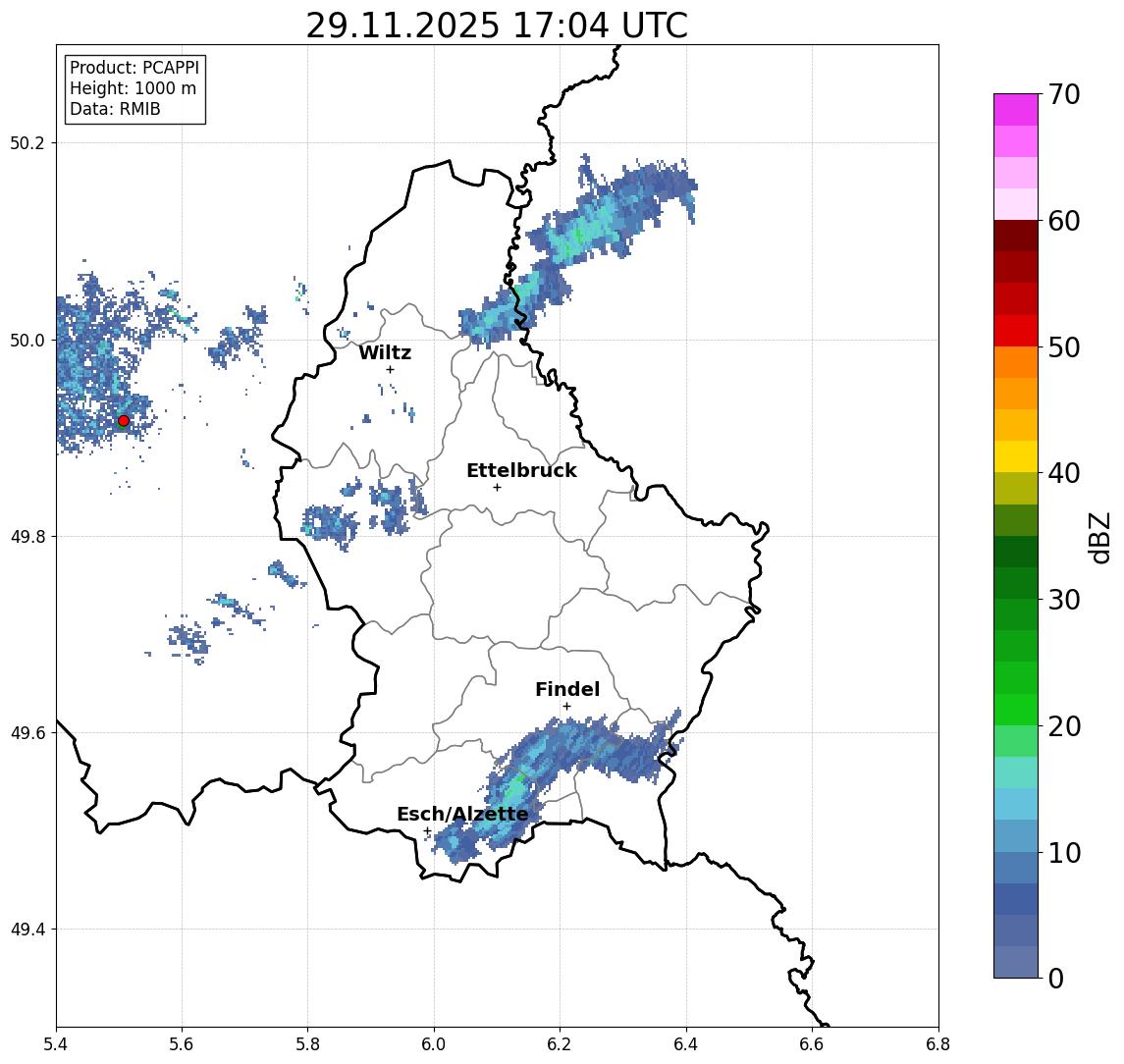
Task: Click the colorbar tick label 60
Action: [x=1064, y=221]
